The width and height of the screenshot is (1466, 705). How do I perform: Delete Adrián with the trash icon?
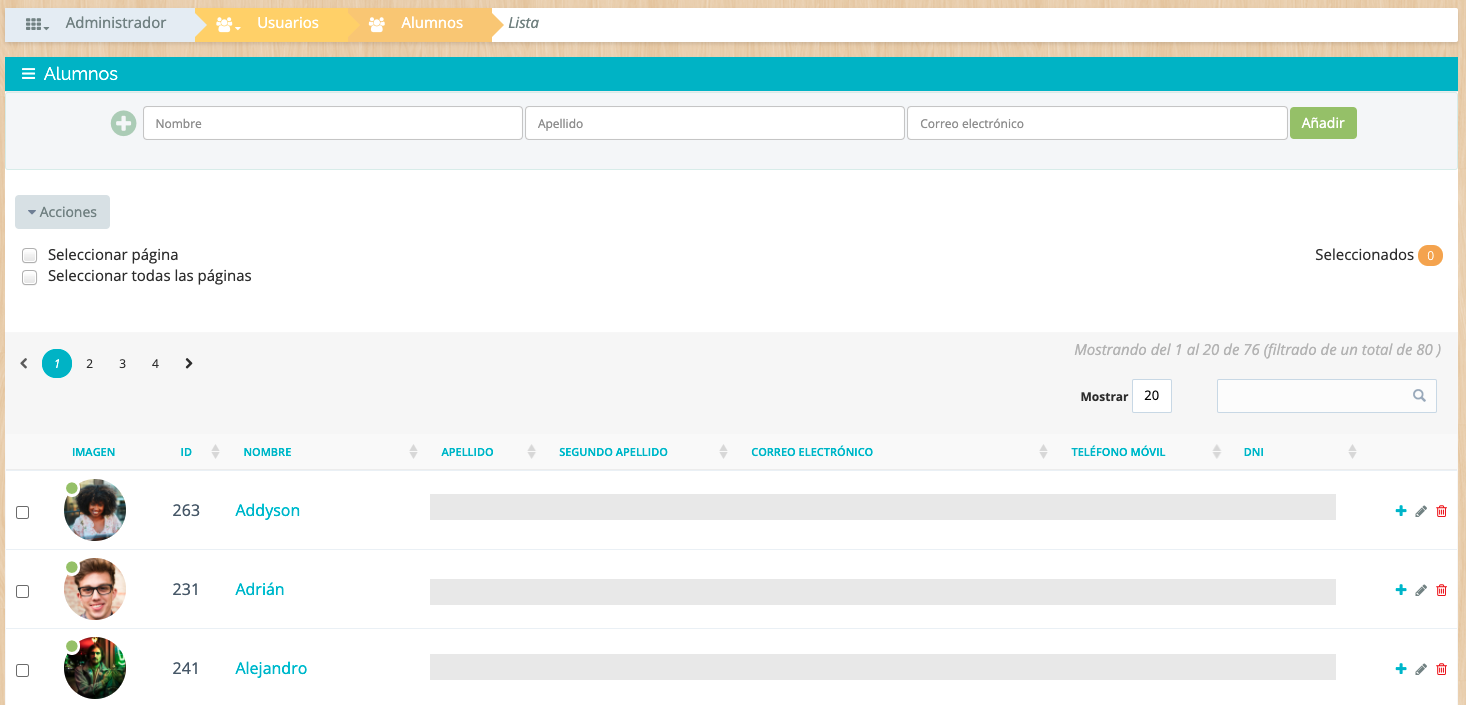coord(1441,590)
